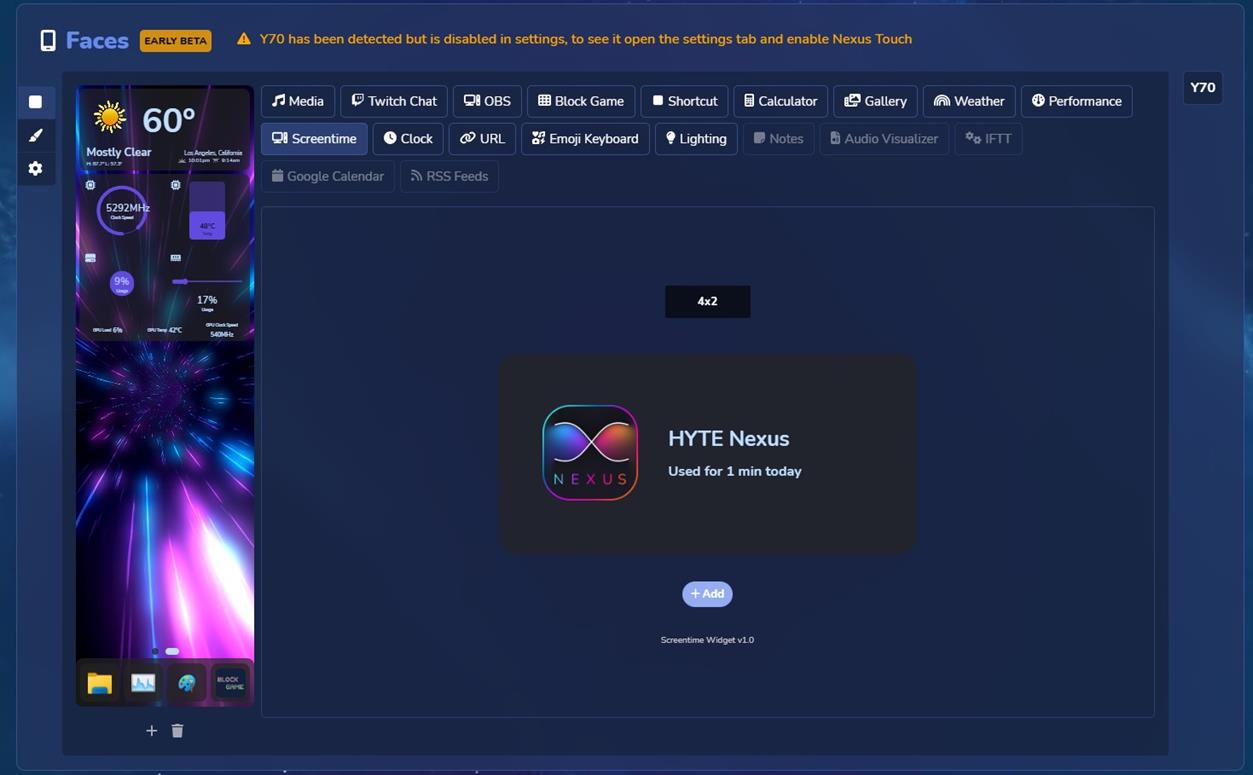Click the weather widget in the preview
Screen dimensions: 1253x775
[x=165, y=128]
